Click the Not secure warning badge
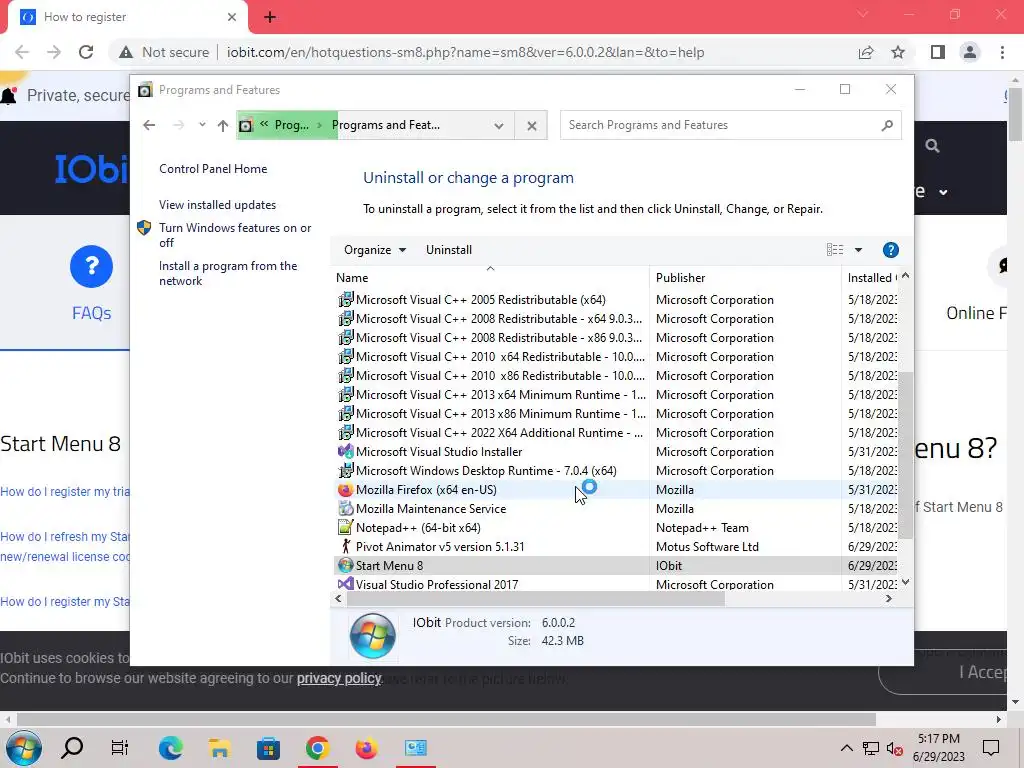The height and width of the screenshot is (768, 1024). pyautogui.click(x=164, y=52)
